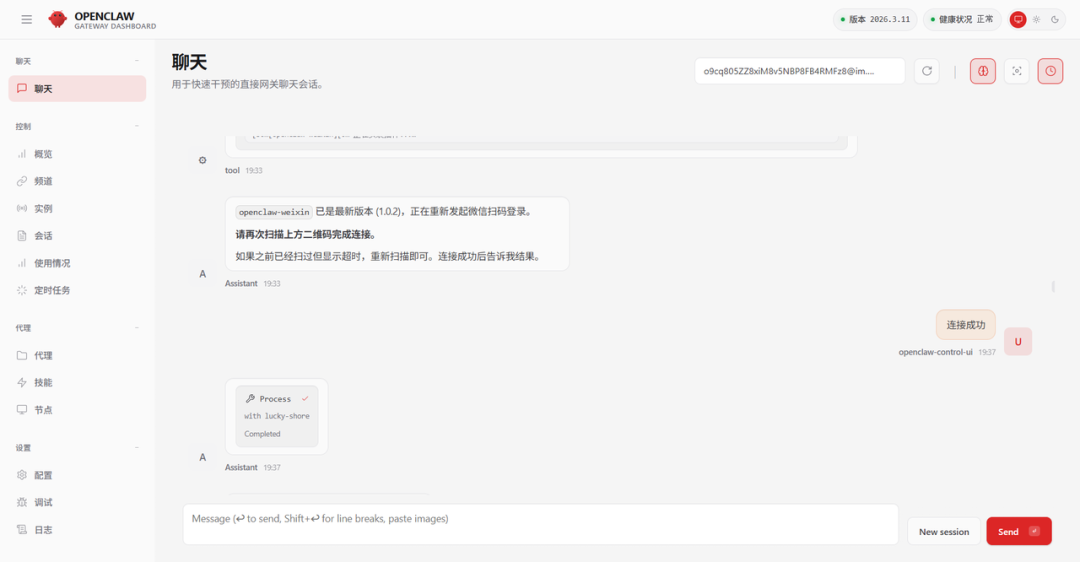Screen dimensions: 1080x562
Task: Click the 技能 lightning icon
Action: click(x=23, y=382)
